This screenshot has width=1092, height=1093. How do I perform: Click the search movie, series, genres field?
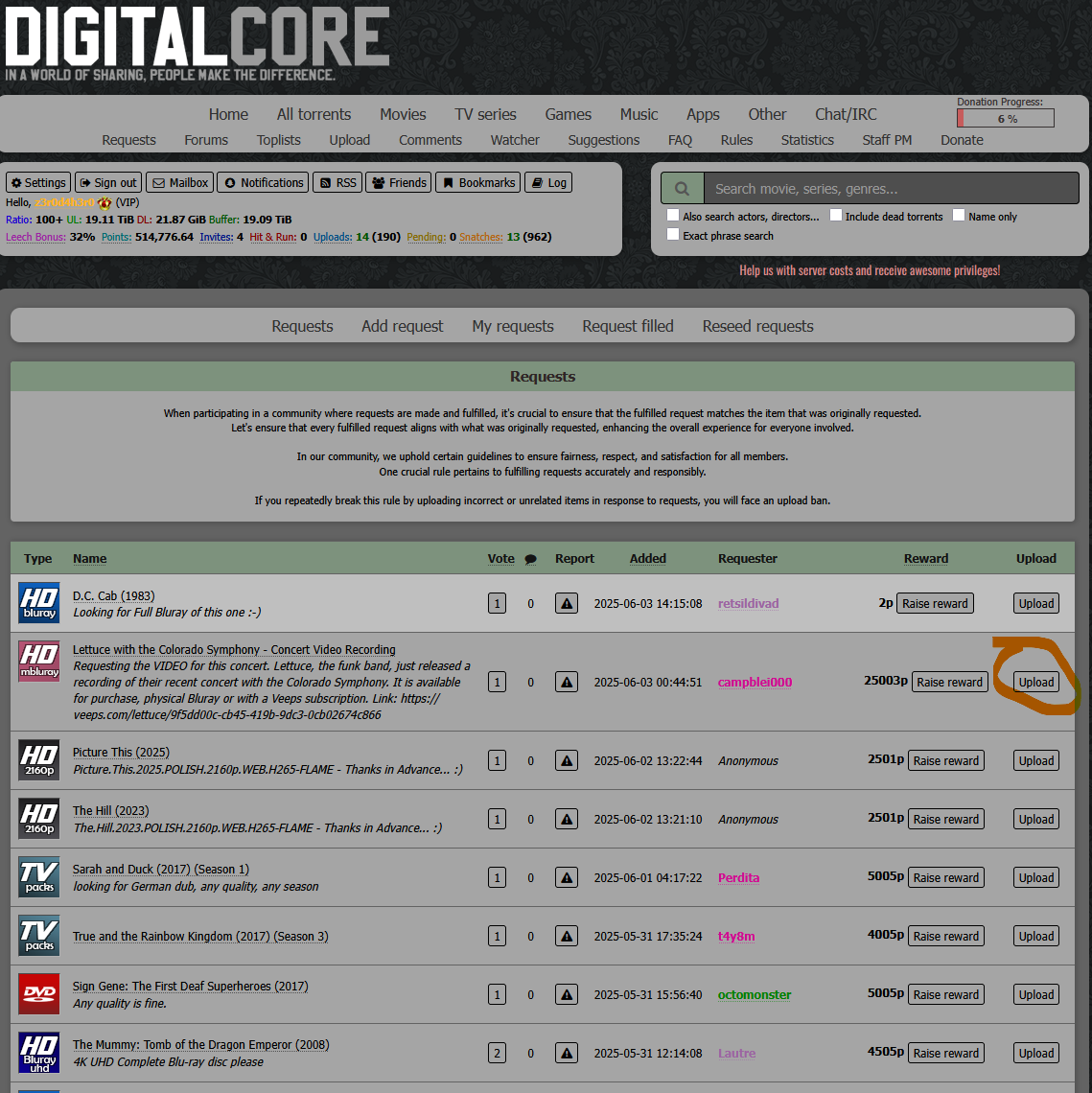tap(890, 189)
